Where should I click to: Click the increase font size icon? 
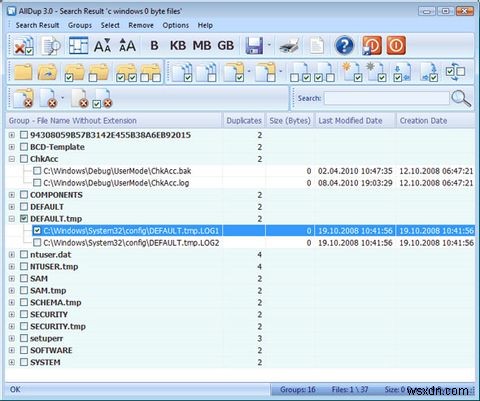pos(127,45)
